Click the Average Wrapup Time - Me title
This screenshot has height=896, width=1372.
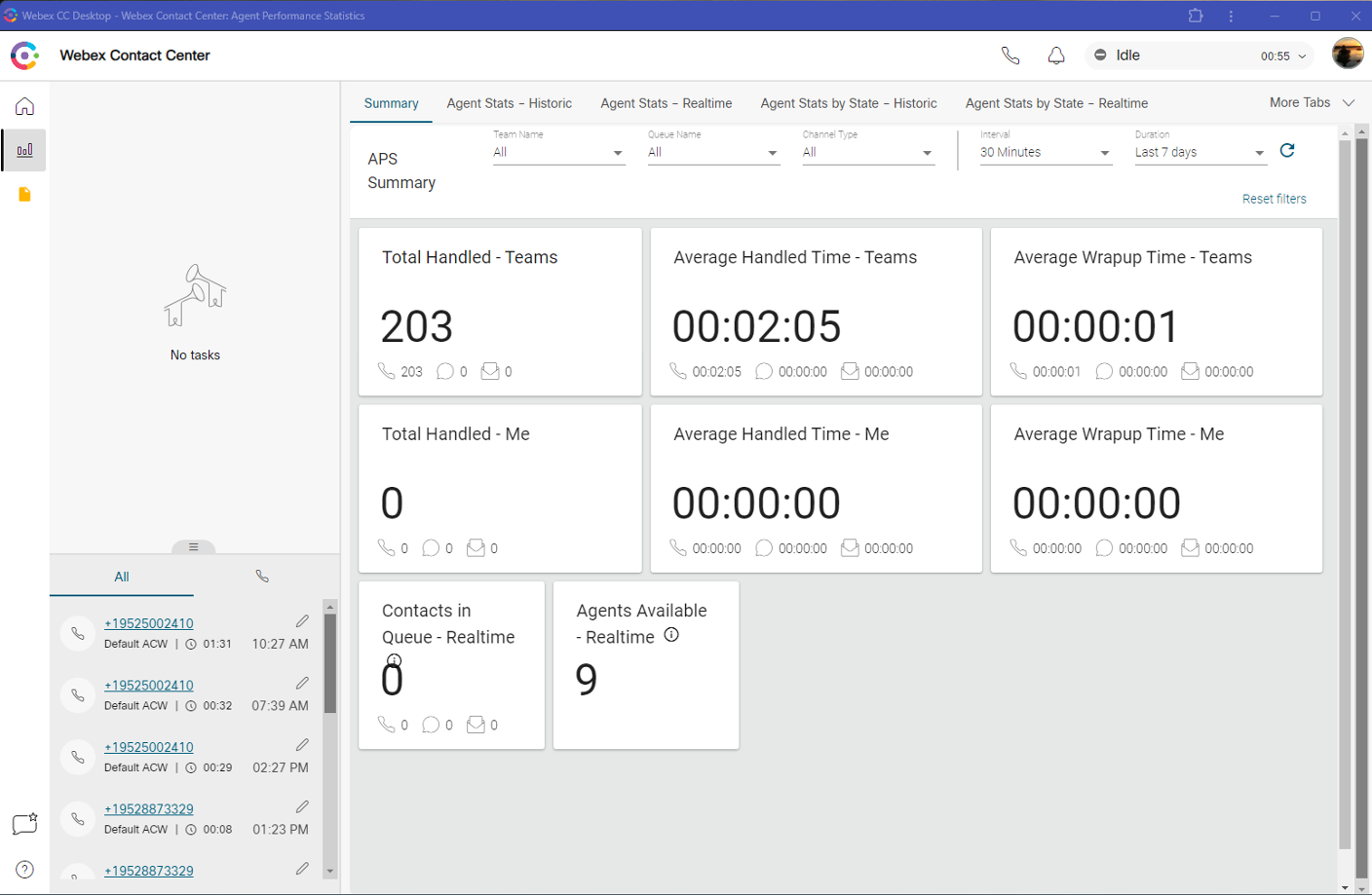(x=1119, y=434)
